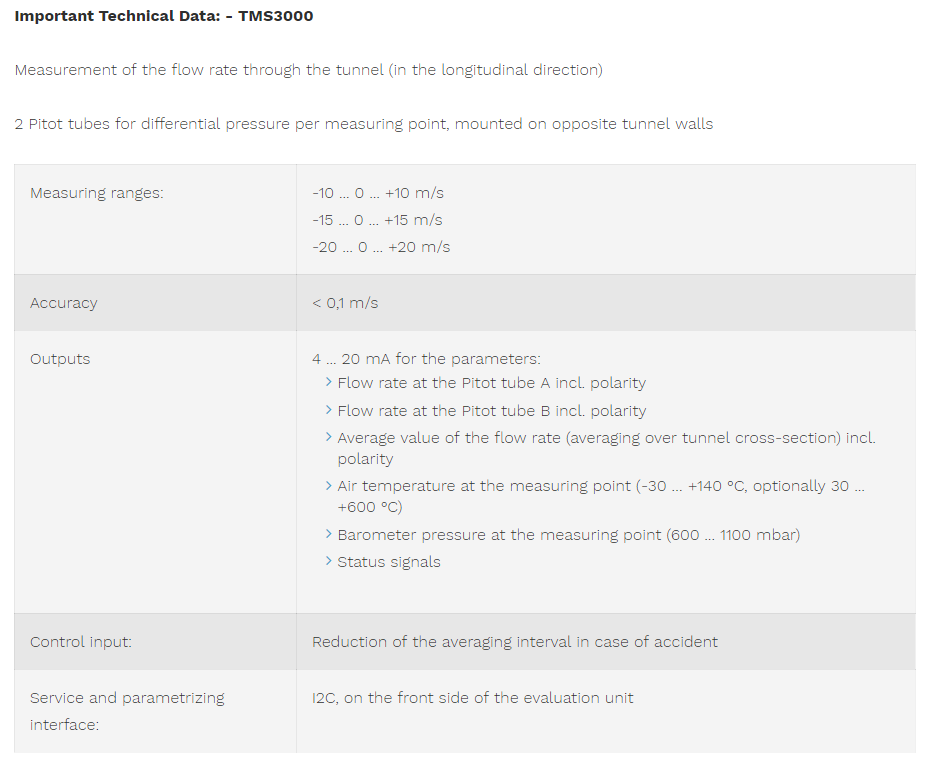
Task: Click the 'Important Technical Data: - TMS3000' heading
Action: (164, 16)
